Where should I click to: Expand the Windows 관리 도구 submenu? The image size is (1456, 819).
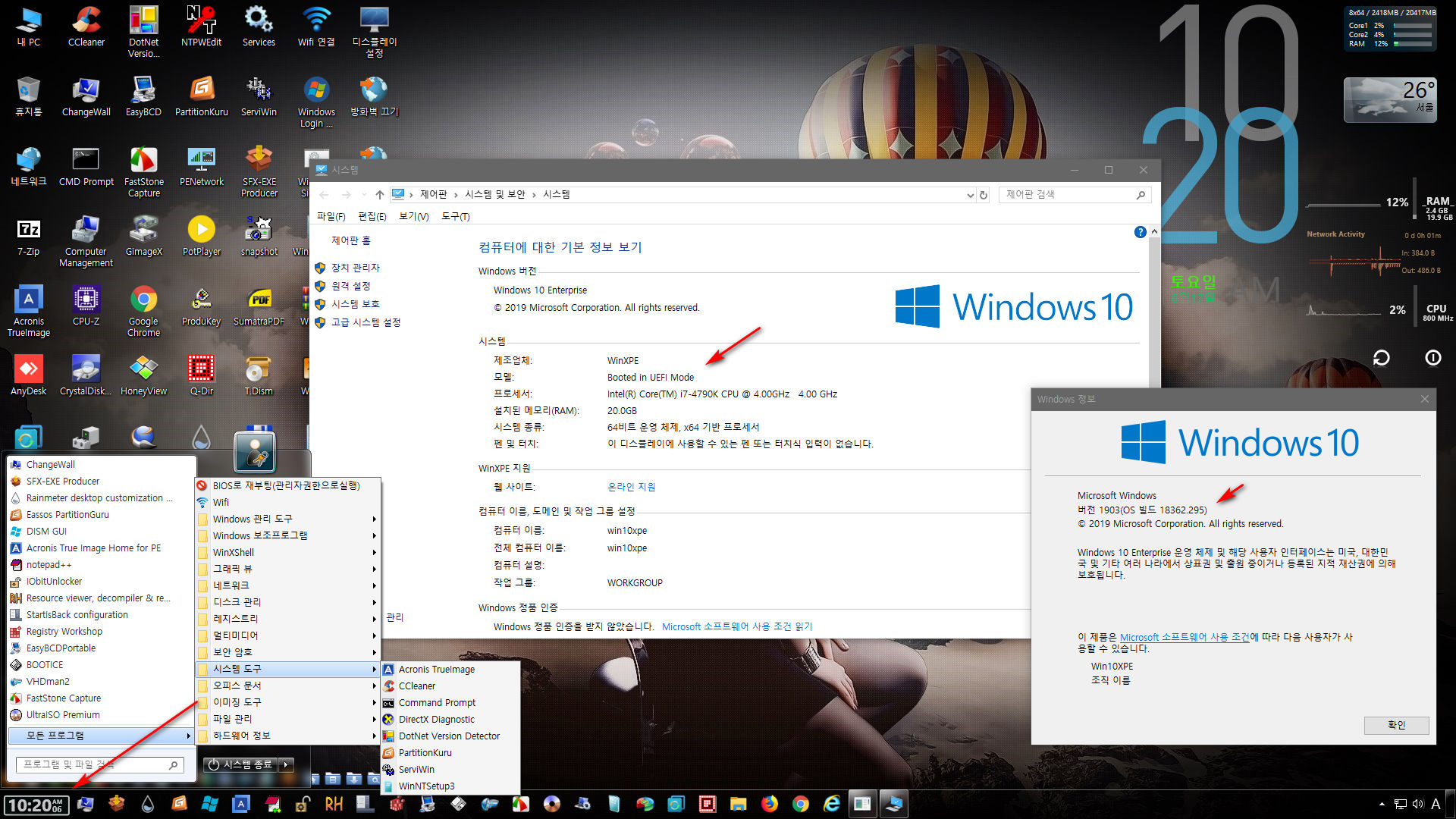coord(287,519)
